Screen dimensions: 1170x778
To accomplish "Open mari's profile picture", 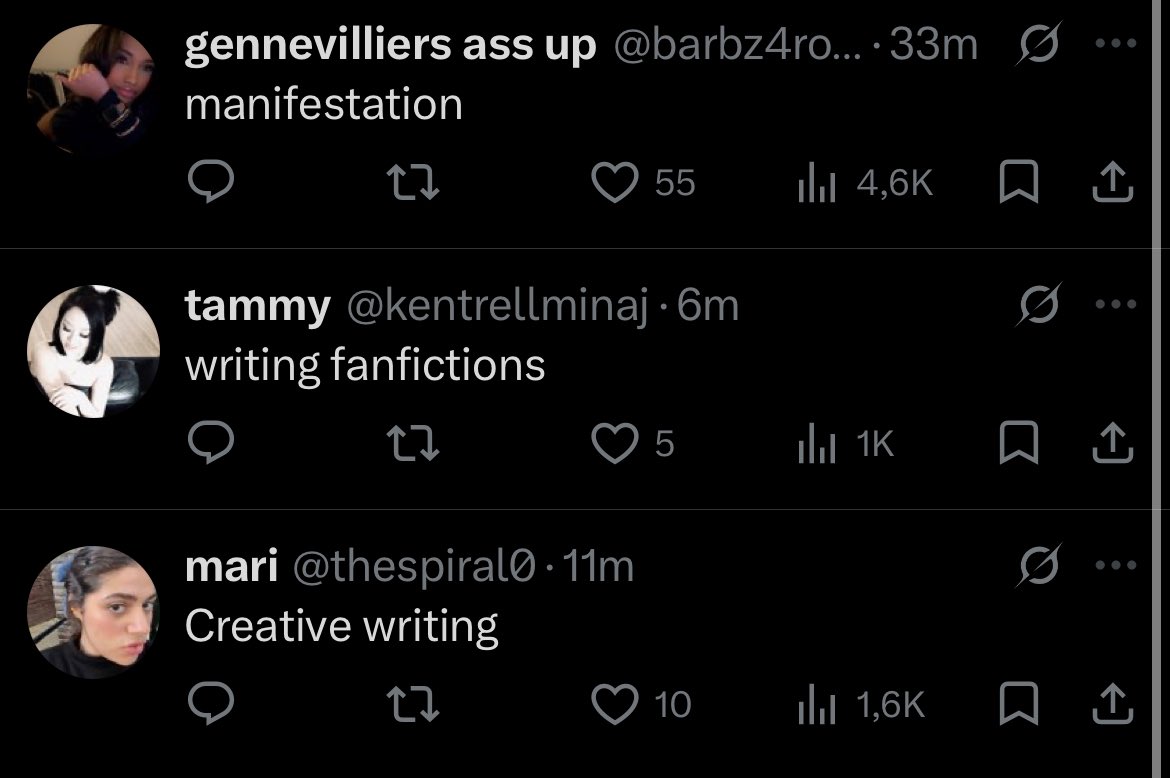I will tap(93, 612).
